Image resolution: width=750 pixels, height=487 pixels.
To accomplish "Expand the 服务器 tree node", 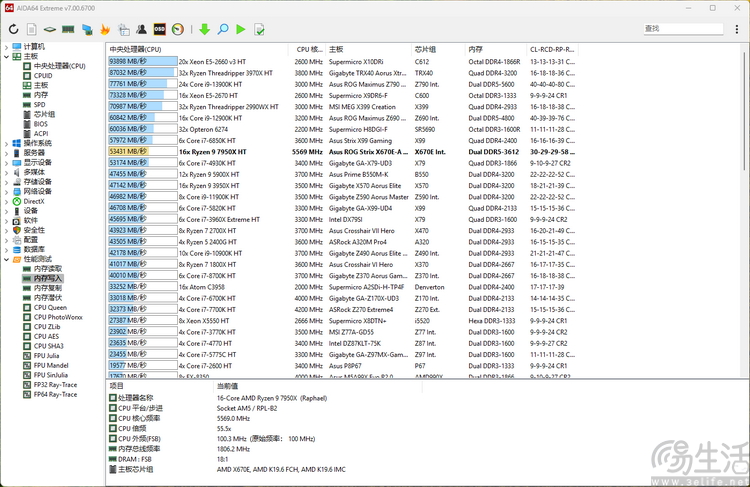I will click(x=6, y=153).
